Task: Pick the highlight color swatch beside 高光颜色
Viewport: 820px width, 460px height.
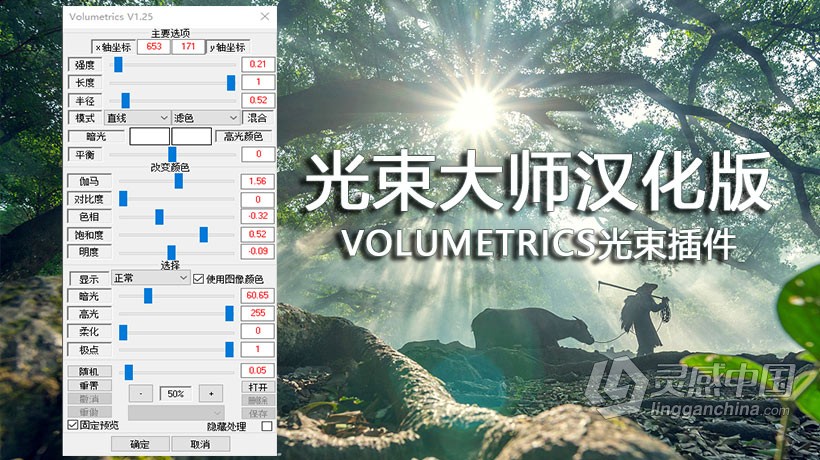Action: point(191,136)
